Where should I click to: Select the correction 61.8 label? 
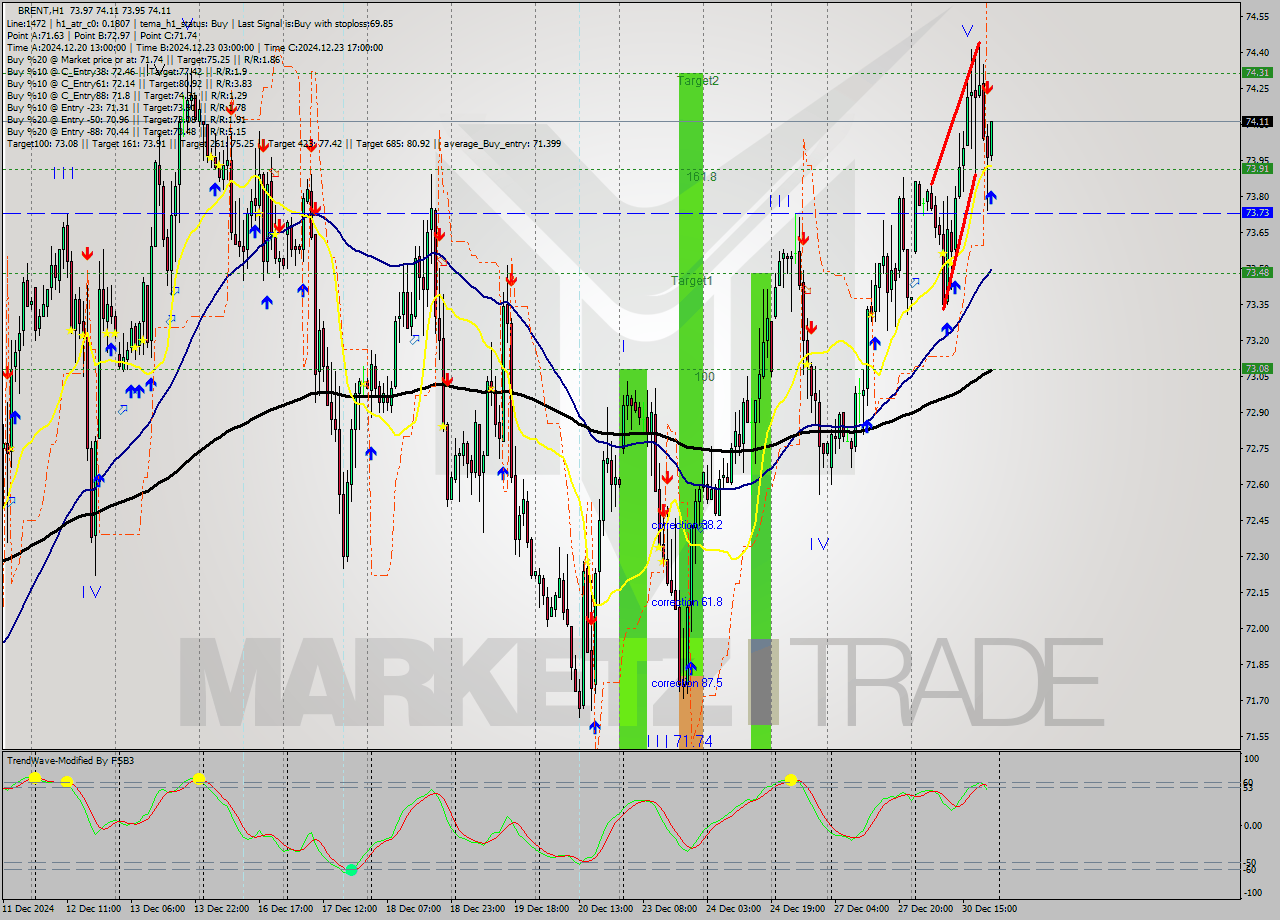coord(686,603)
